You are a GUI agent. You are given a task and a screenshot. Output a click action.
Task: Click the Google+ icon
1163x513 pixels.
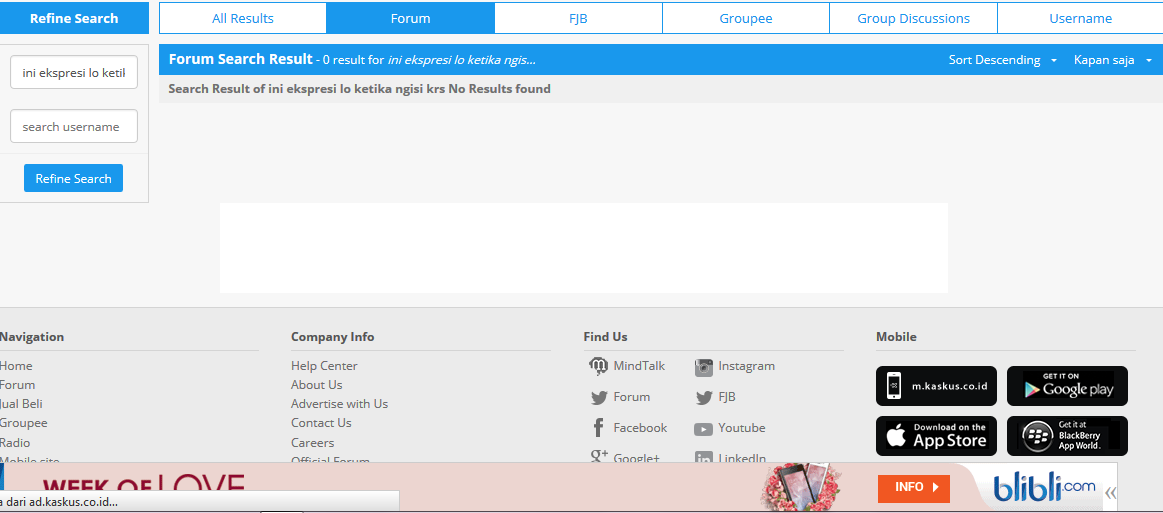(599, 457)
